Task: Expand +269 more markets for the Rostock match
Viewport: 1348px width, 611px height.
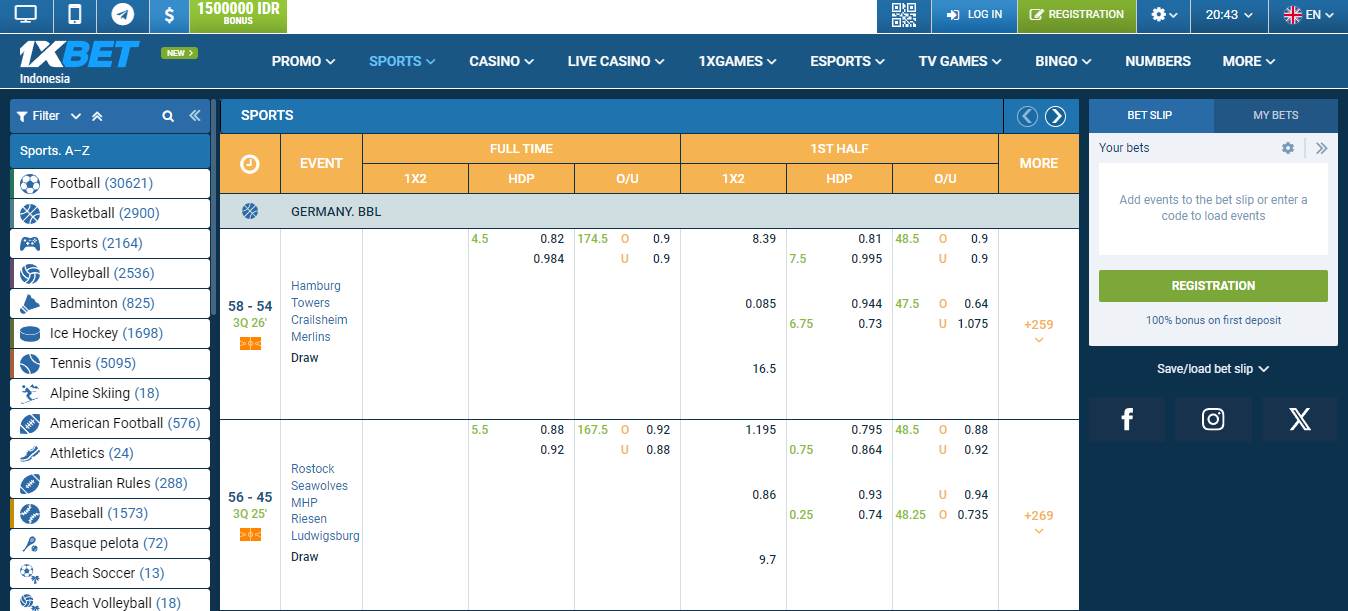Action: coord(1039,520)
